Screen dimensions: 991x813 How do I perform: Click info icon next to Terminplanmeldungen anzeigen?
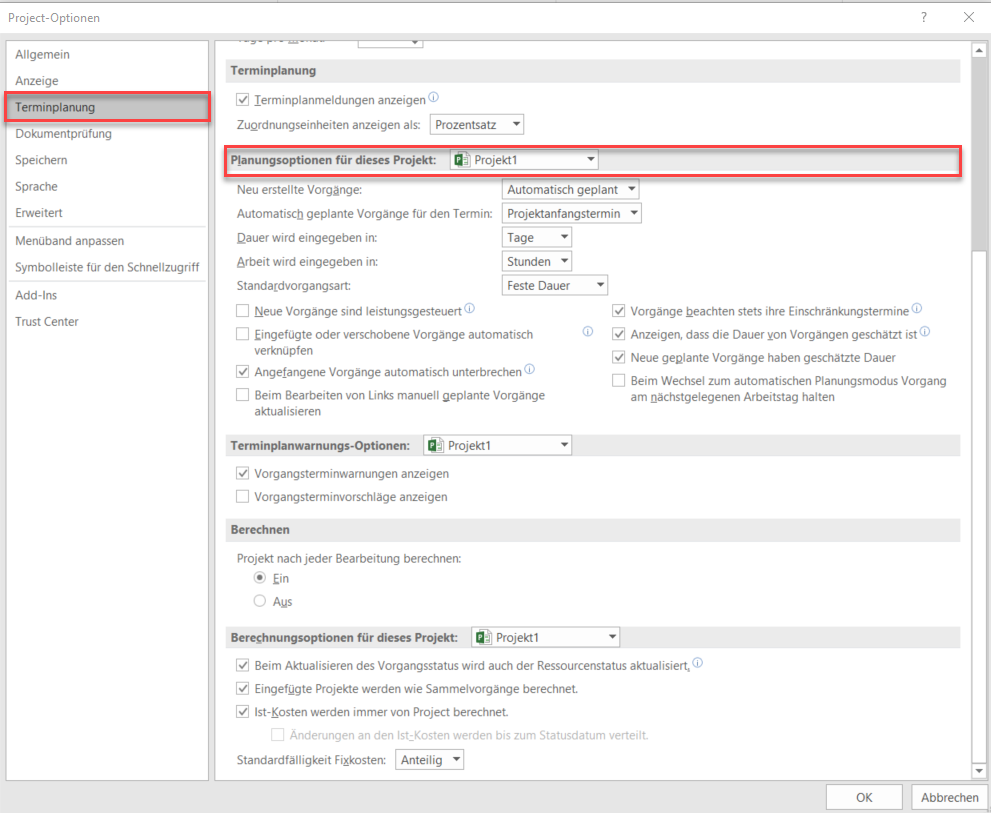434,98
